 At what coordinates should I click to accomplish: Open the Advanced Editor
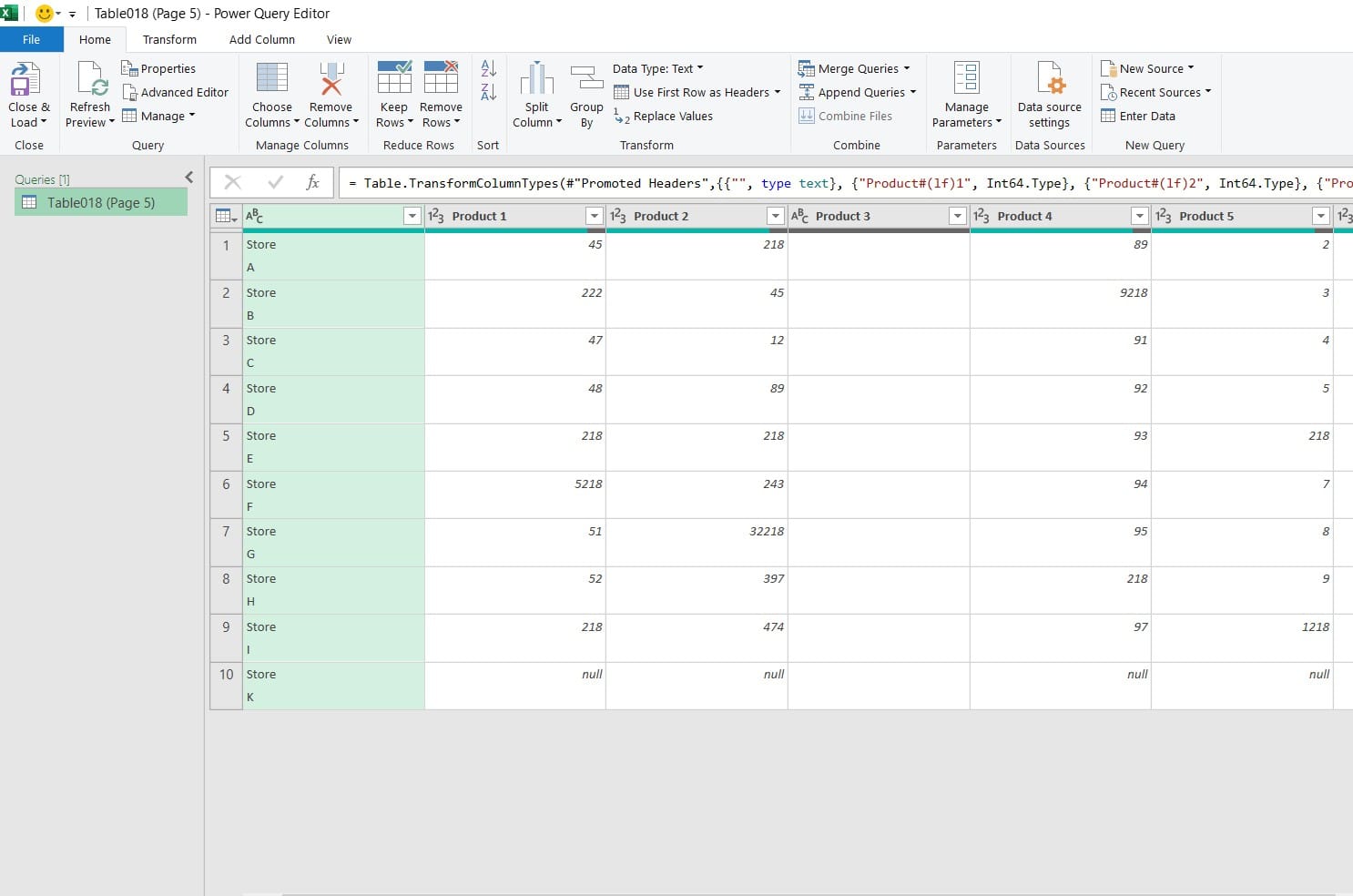tap(176, 92)
